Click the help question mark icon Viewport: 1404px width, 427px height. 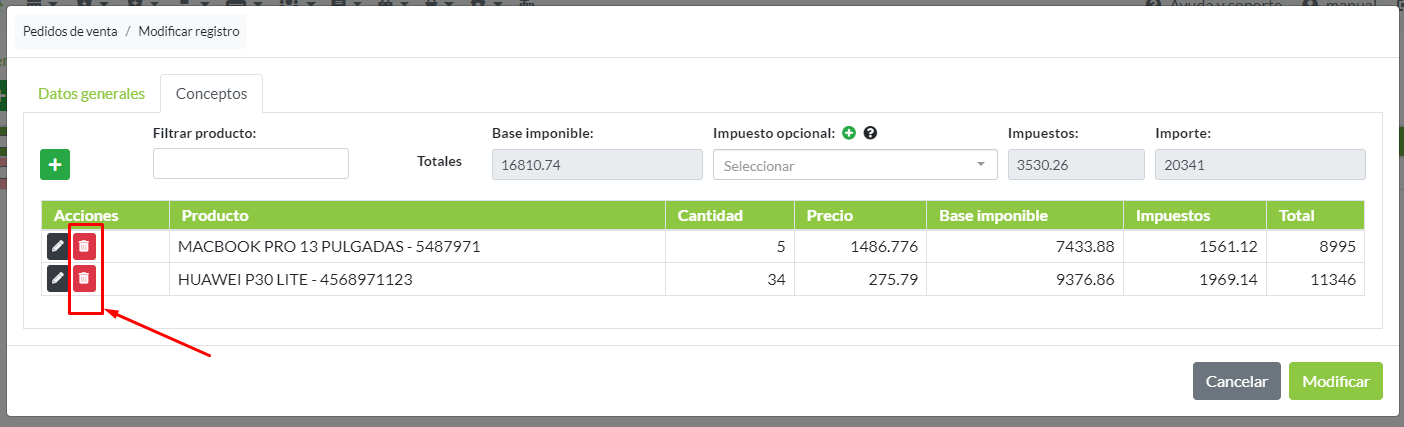coord(870,133)
